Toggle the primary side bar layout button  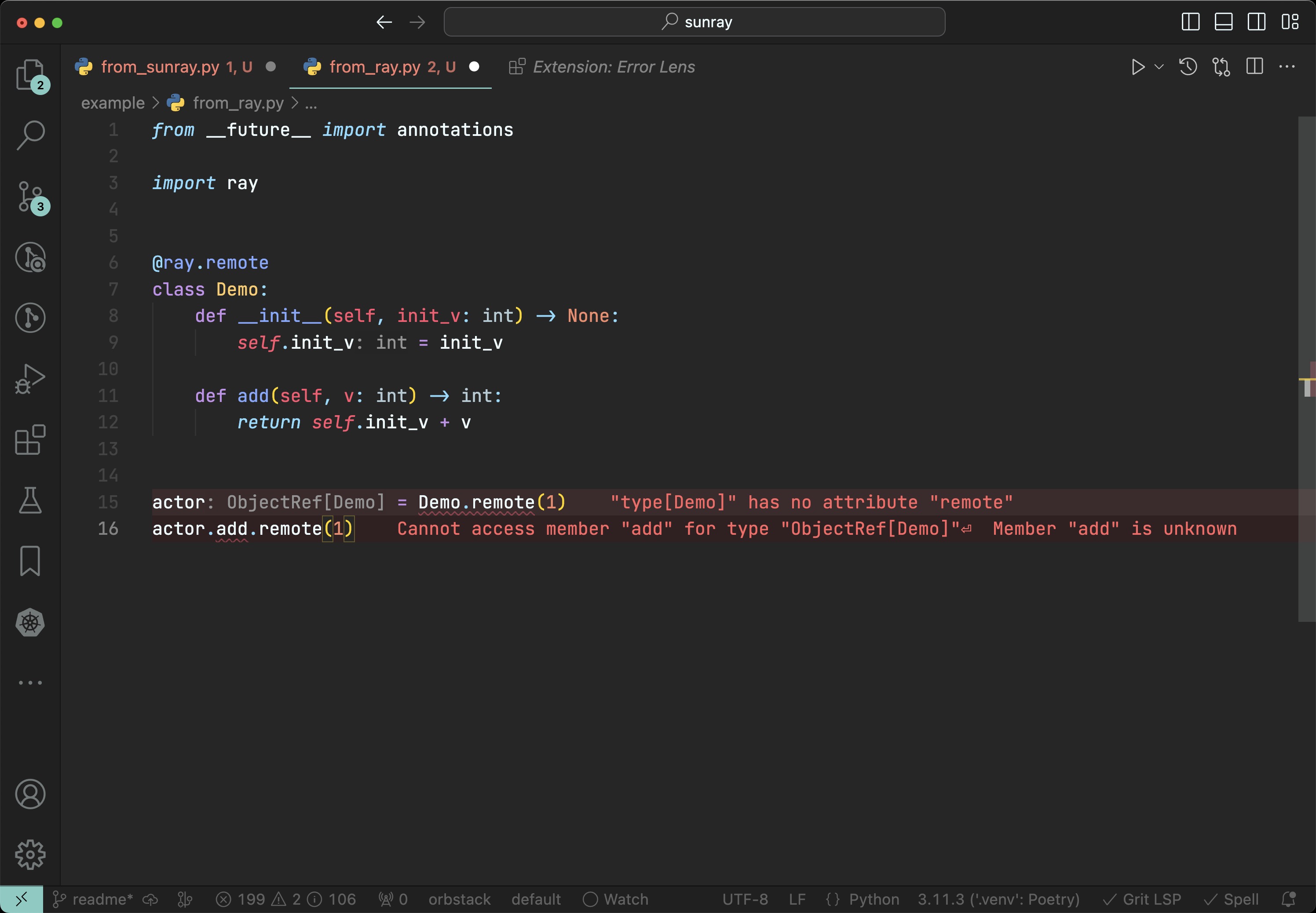pyautogui.click(x=1190, y=22)
